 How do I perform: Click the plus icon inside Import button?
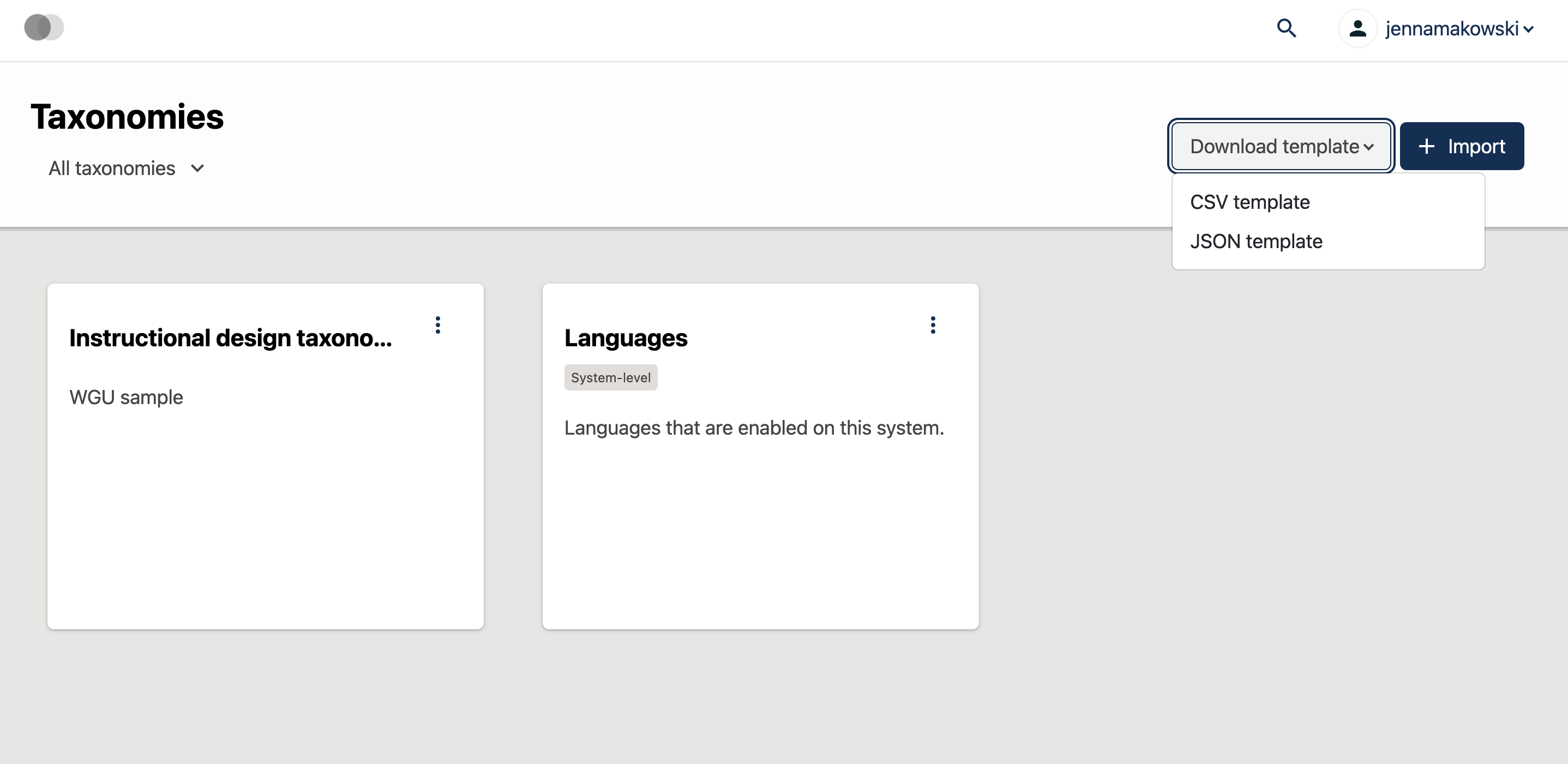click(x=1427, y=146)
